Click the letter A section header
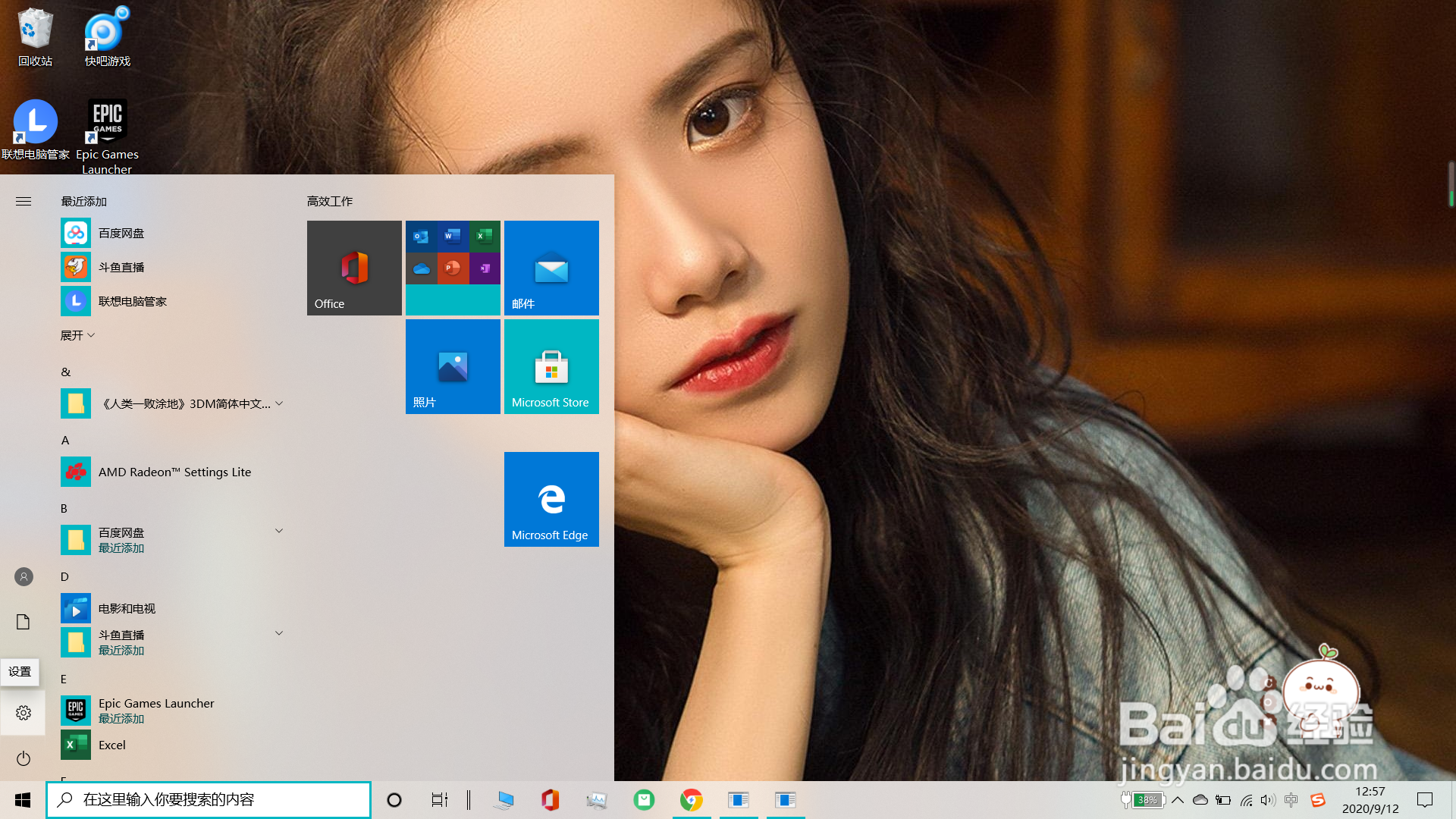The width and height of the screenshot is (1456, 819). [x=65, y=440]
